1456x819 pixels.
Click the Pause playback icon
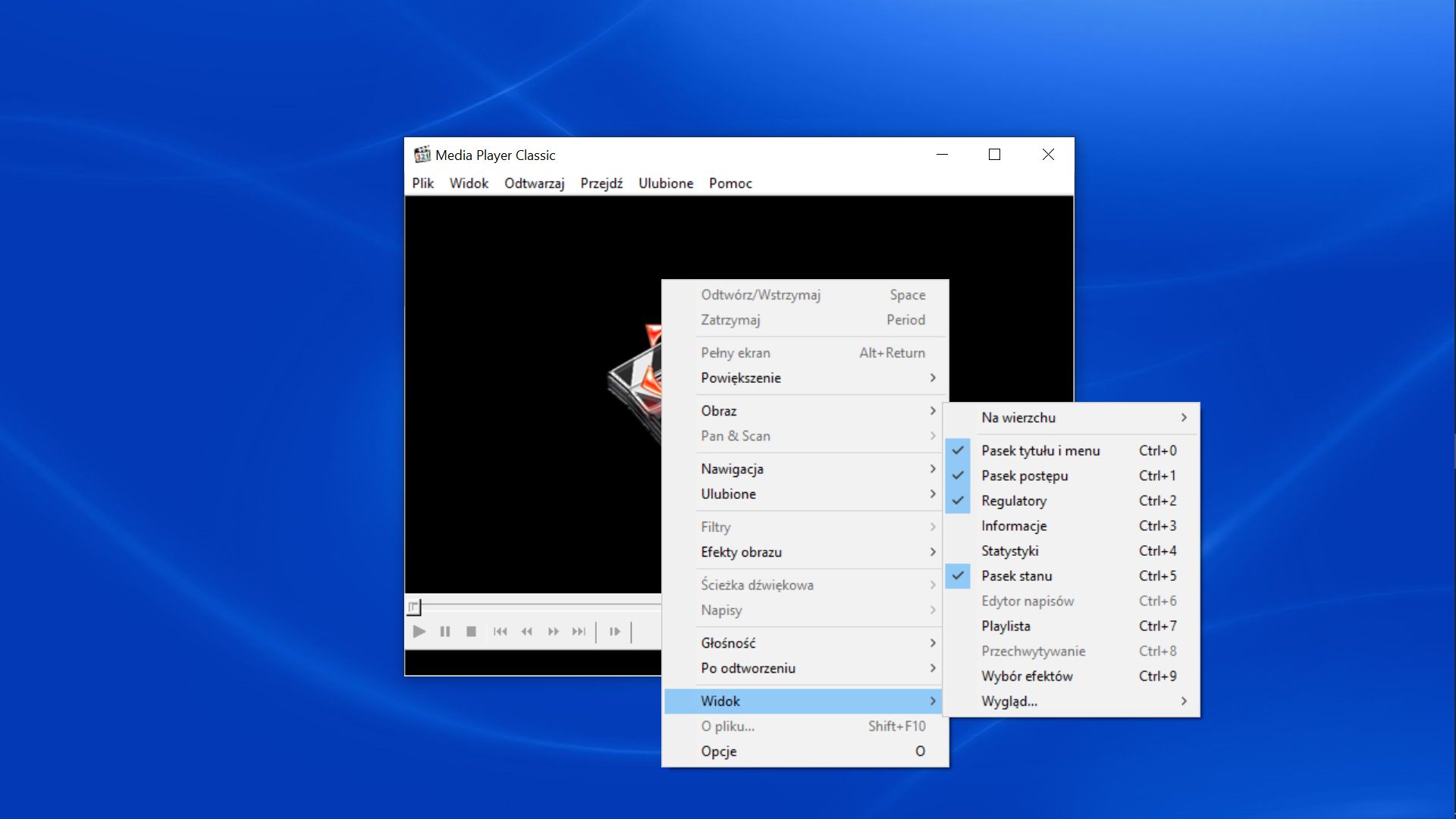pyautogui.click(x=445, y=631)
